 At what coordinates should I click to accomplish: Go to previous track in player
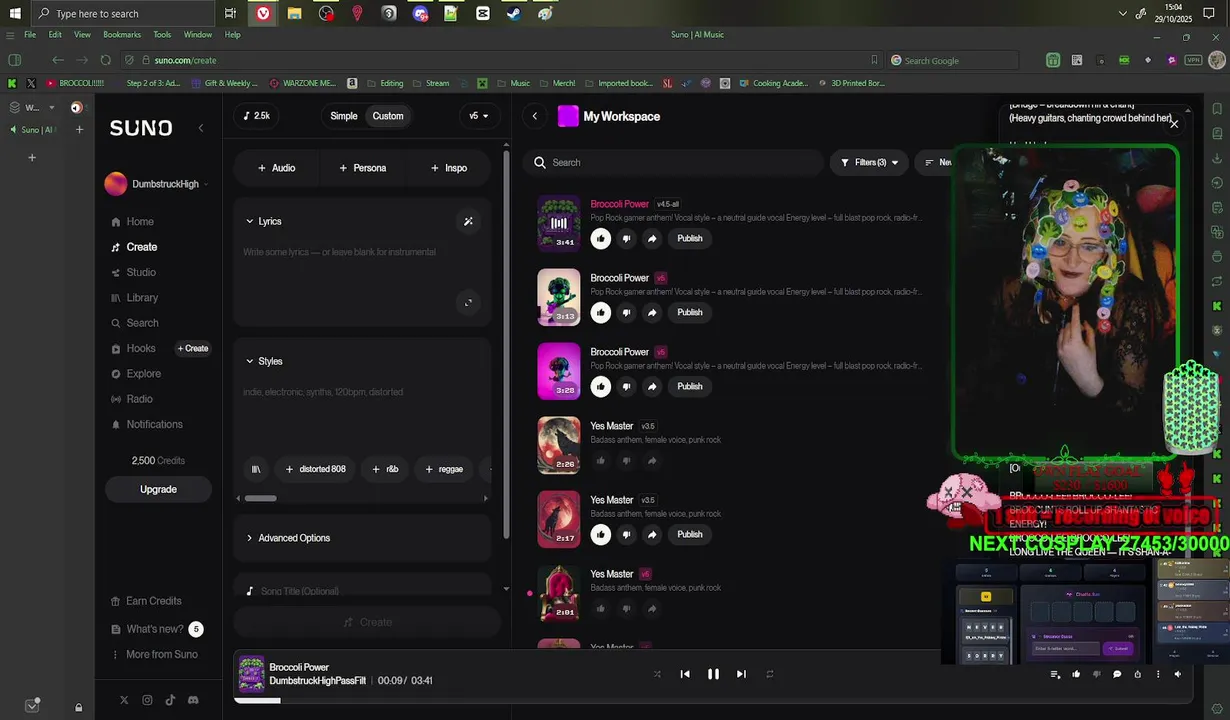[685, 674]
